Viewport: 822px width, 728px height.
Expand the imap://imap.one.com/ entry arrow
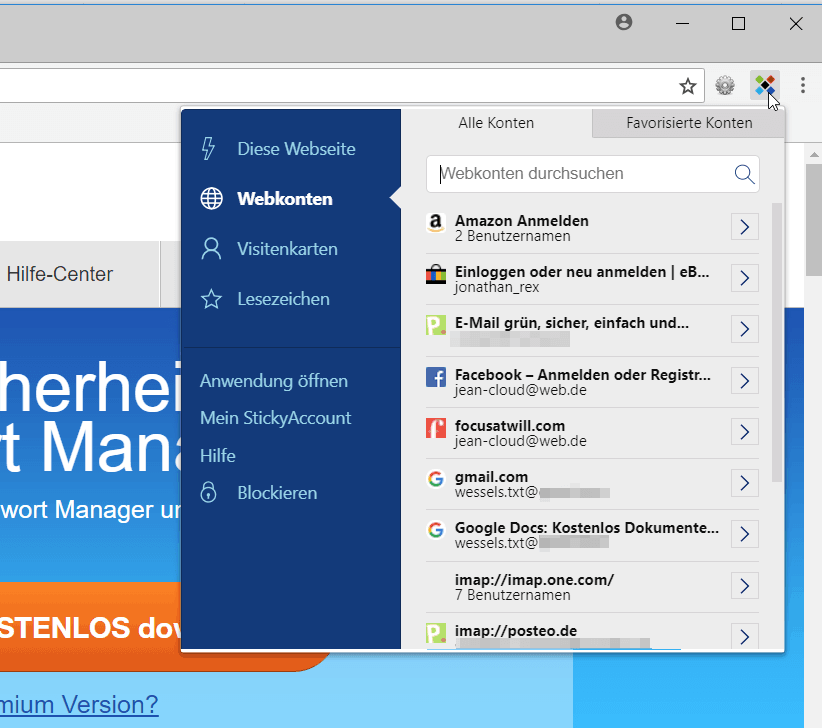pyautogui.click(x=745, y=586)
